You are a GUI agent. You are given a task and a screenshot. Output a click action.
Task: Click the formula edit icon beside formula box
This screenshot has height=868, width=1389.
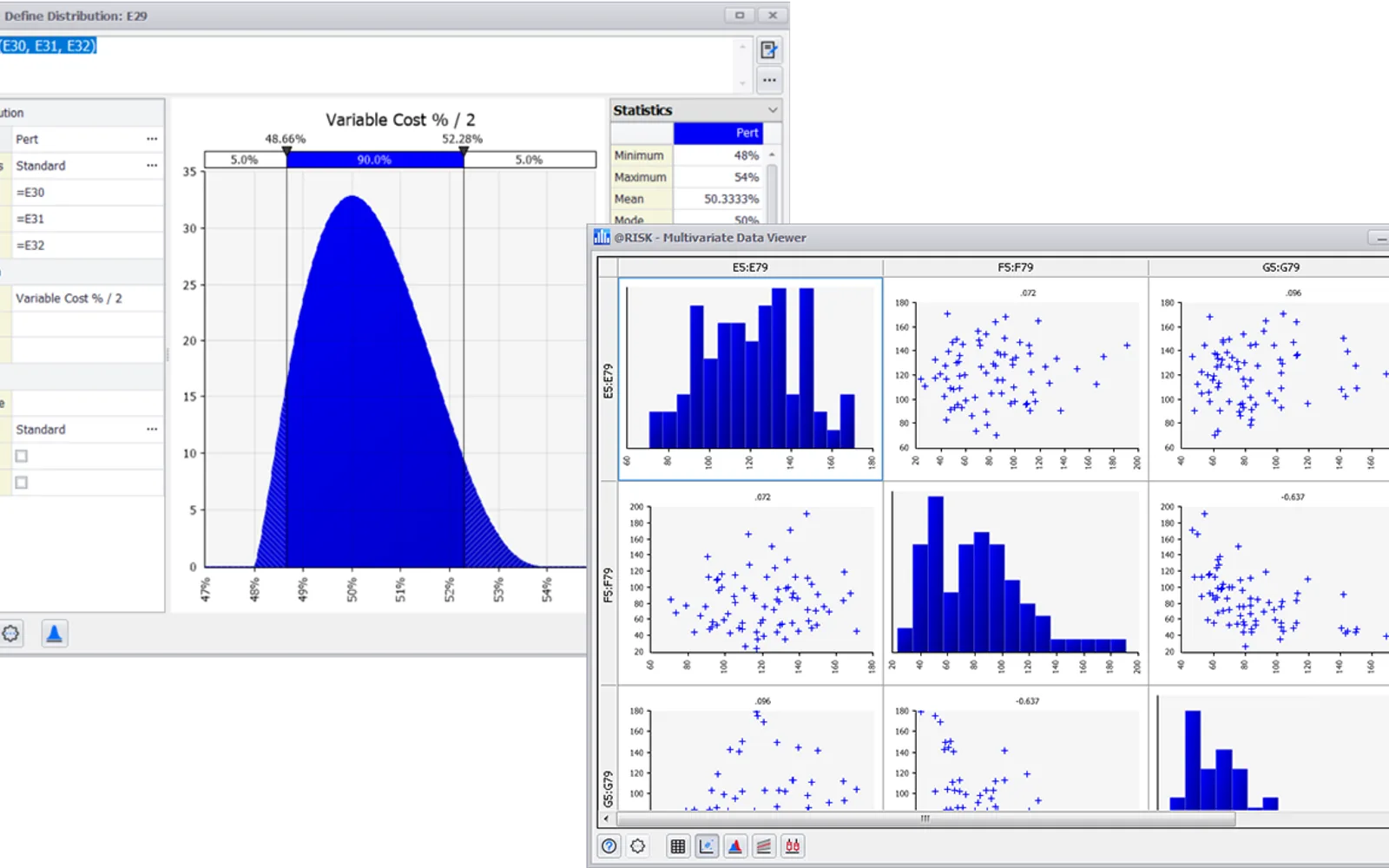(769, 50)
